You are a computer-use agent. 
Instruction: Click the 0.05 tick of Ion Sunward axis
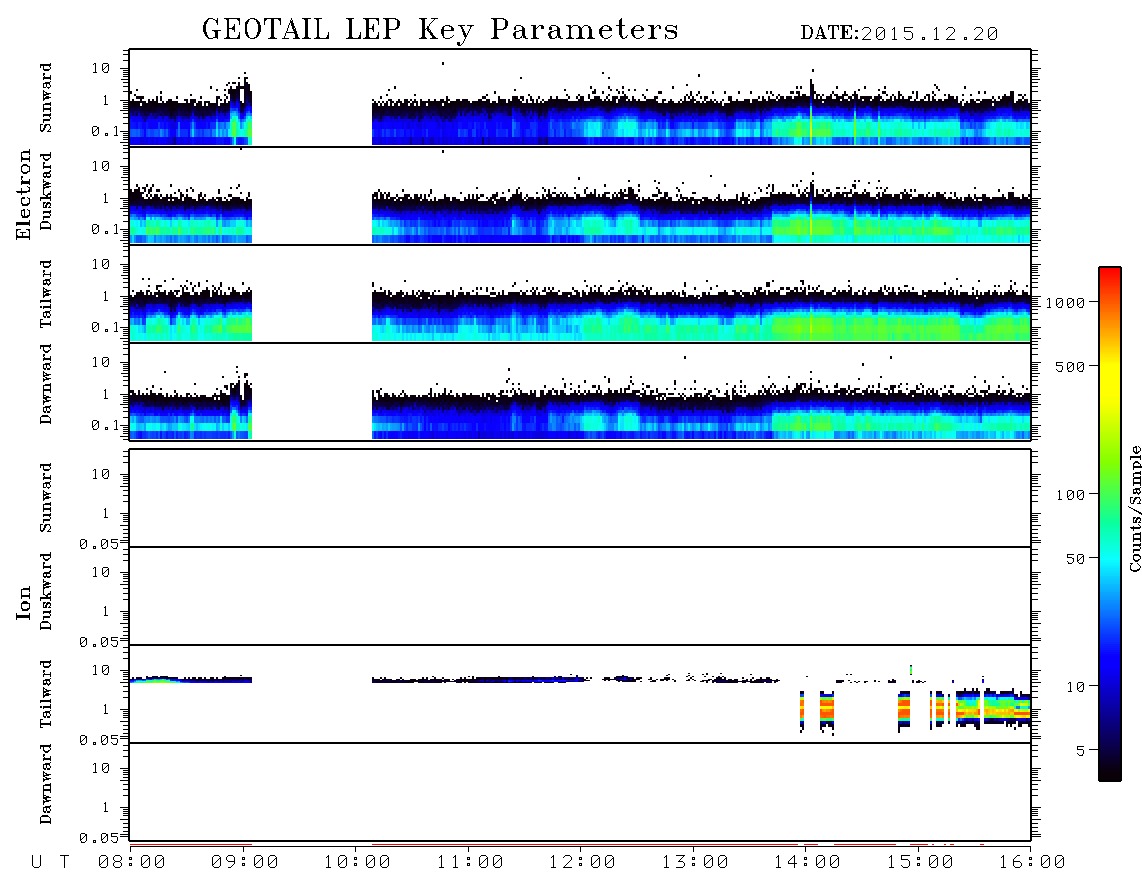pos(98,544)
